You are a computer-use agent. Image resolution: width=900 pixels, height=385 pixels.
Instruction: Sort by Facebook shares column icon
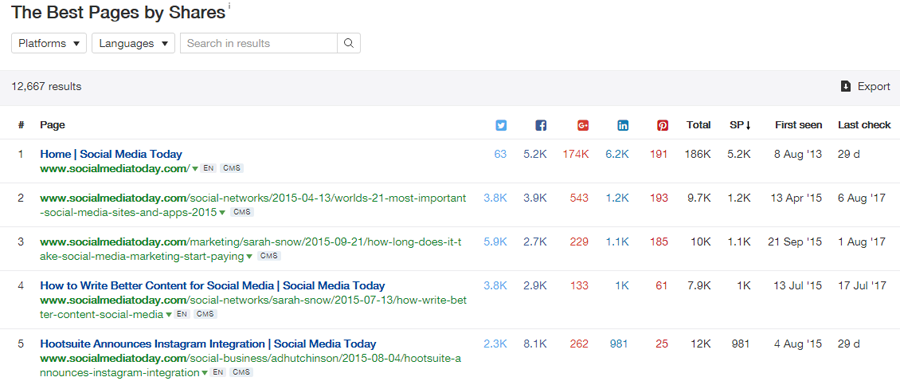coord(541,125)
